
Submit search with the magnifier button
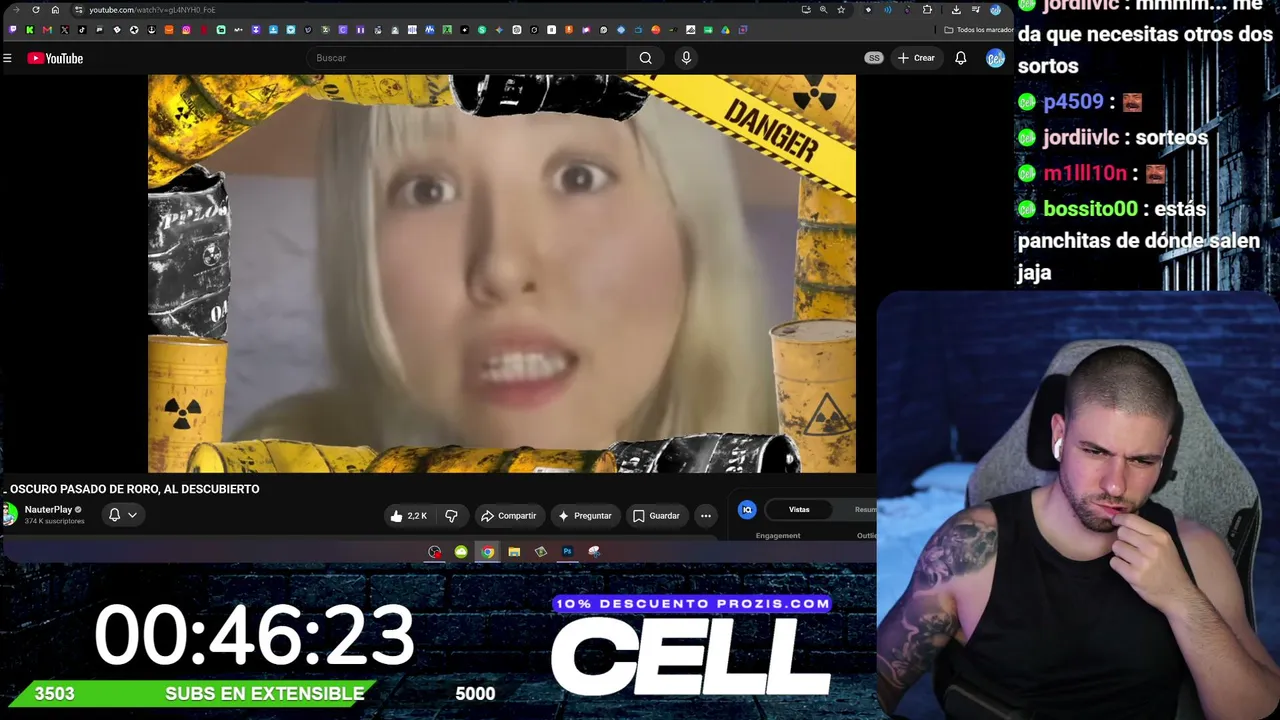(x=646, y=58)
